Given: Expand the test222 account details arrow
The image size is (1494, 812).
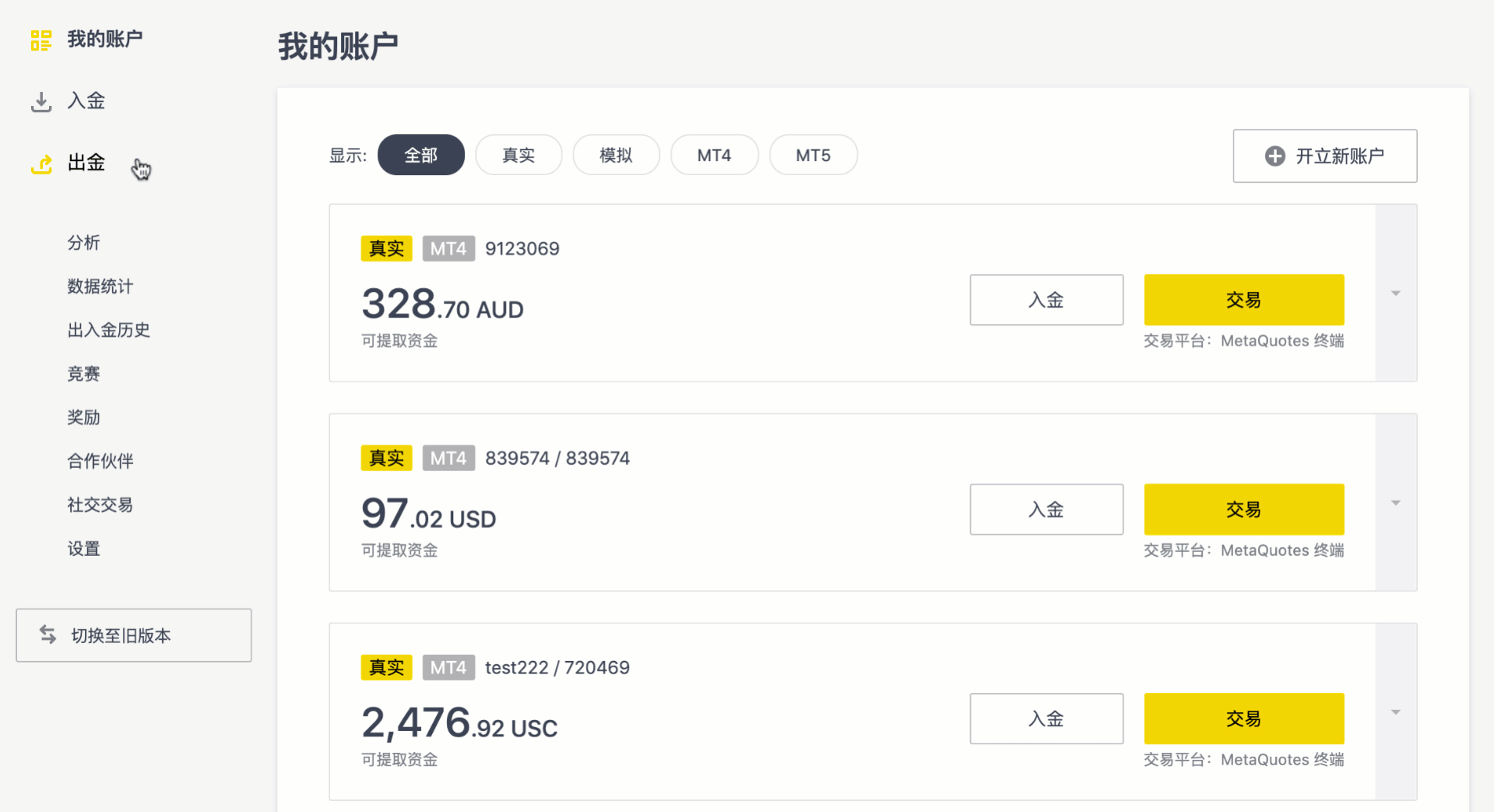Looking at the screenshot, I should [x=1396, y=712].
